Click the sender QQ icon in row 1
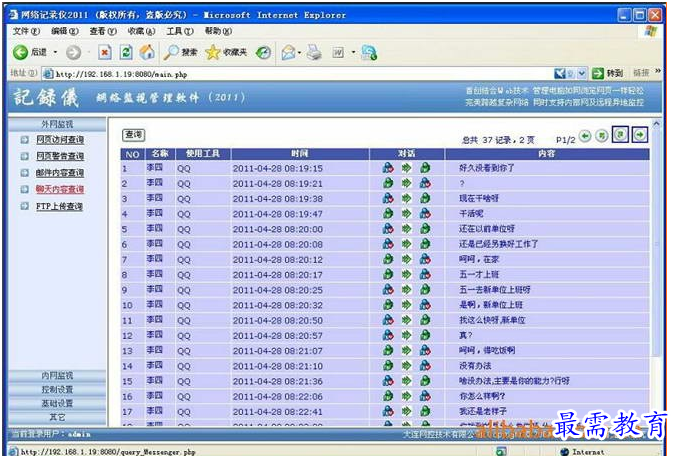 (388, 168)
